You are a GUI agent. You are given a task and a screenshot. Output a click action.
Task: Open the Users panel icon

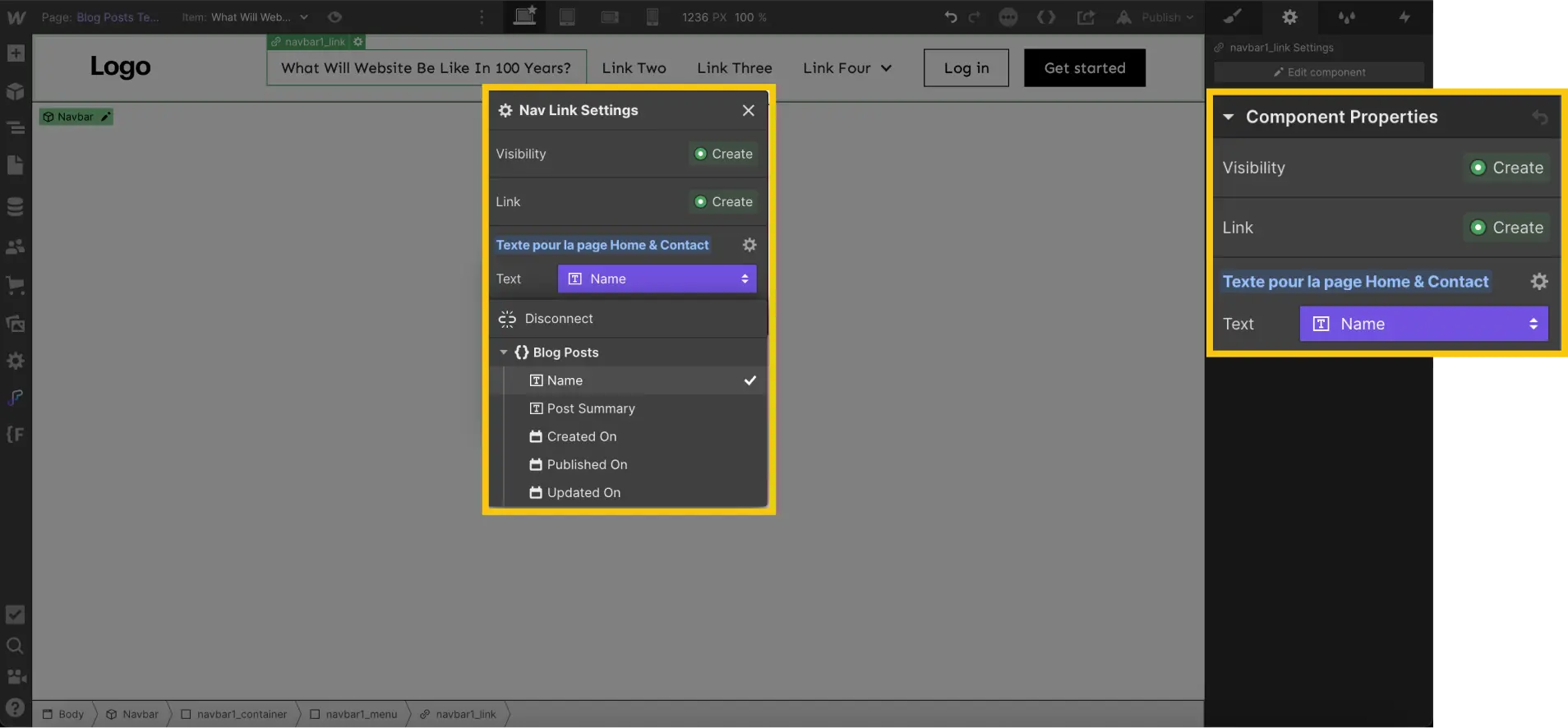pyautogui.click(x=16, y=247)
